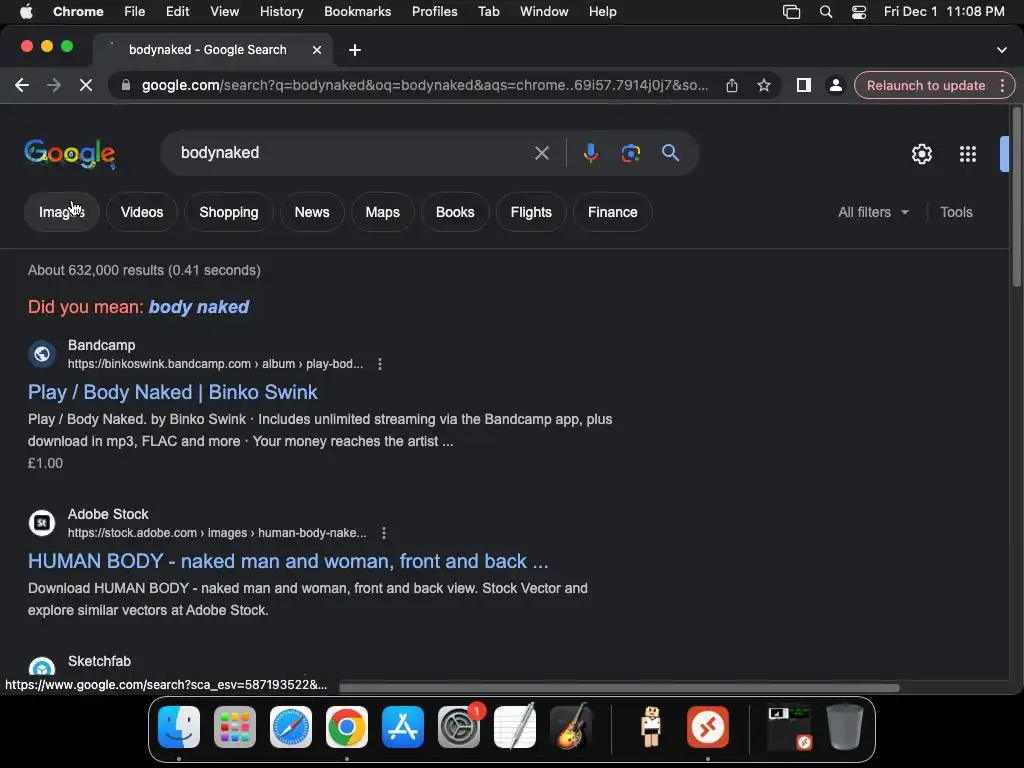Open the History menu
This screenshot has width=1024, height=768.
281,12
